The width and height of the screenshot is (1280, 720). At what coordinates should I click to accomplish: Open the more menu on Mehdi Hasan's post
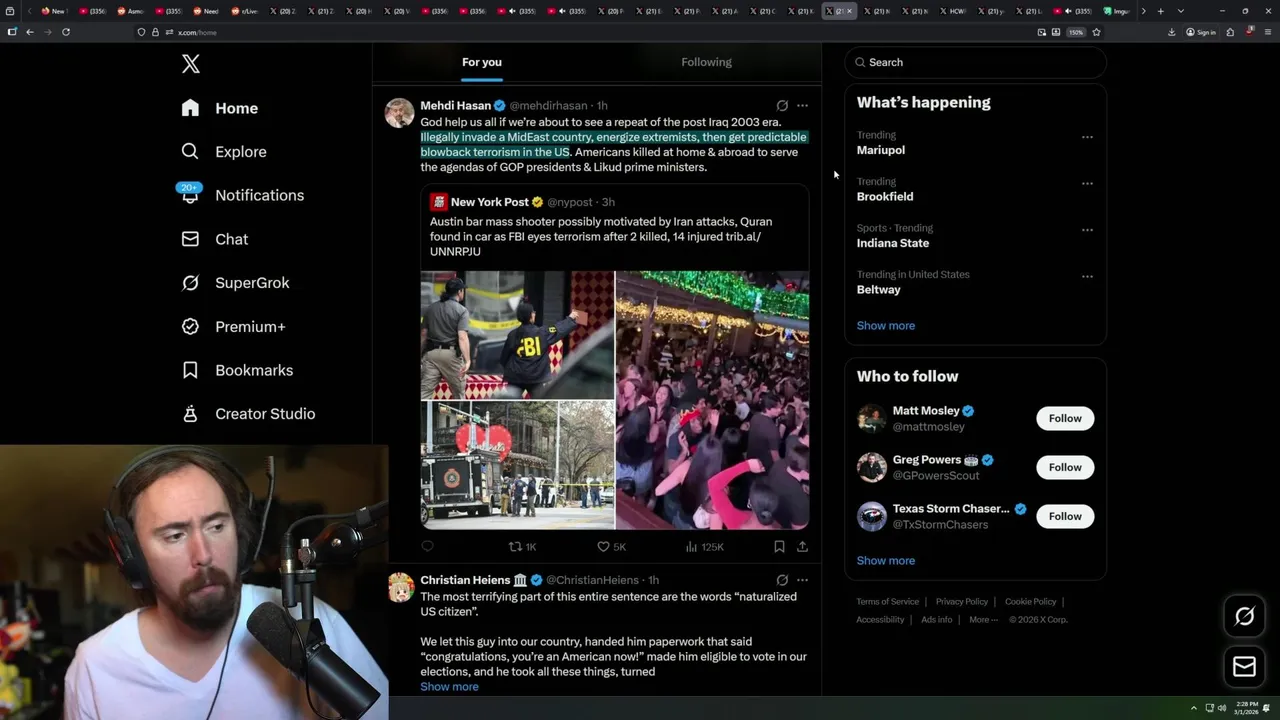click(x=802, y=105)
